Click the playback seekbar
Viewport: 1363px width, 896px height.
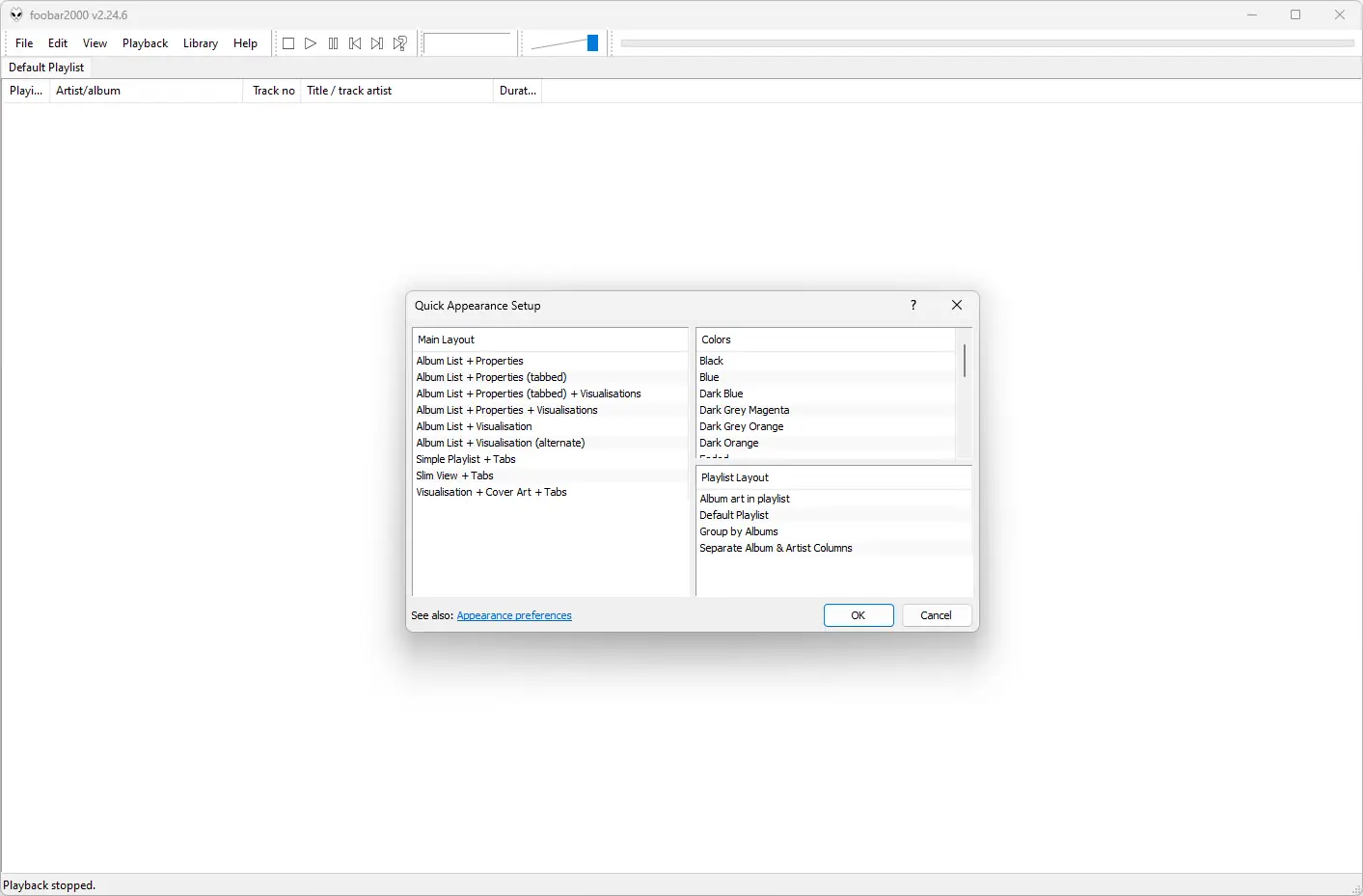click(x=988, y=43)
